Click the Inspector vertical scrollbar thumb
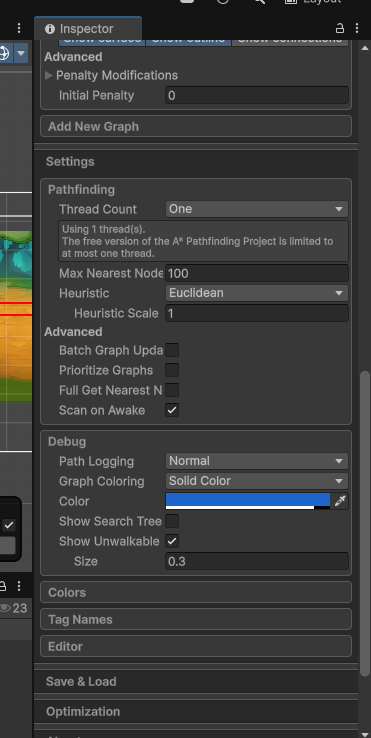The image size is (371, 738). 365,524
